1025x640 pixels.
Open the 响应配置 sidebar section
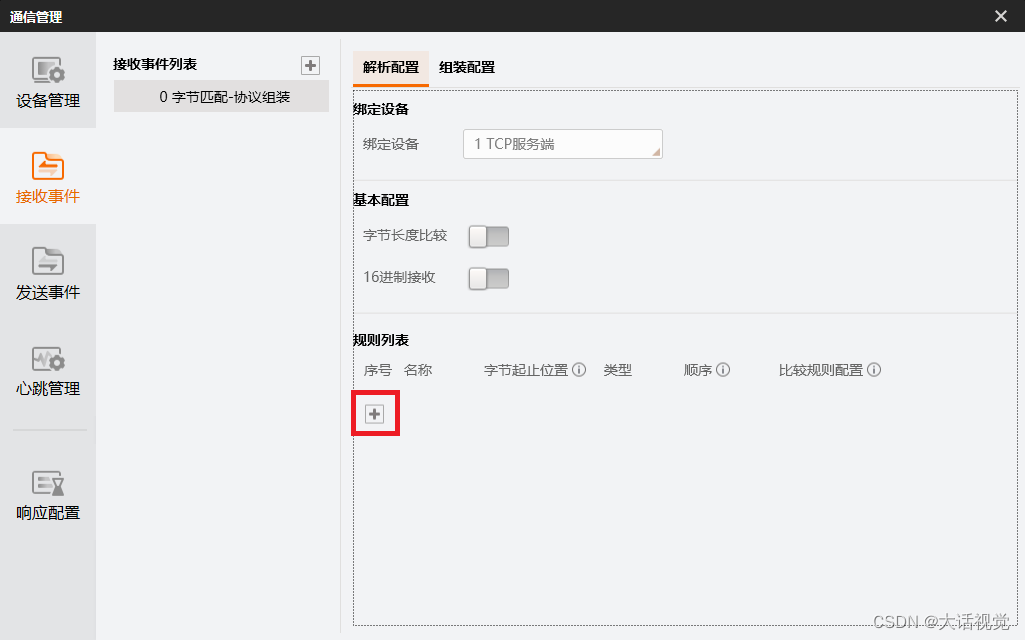48,494
